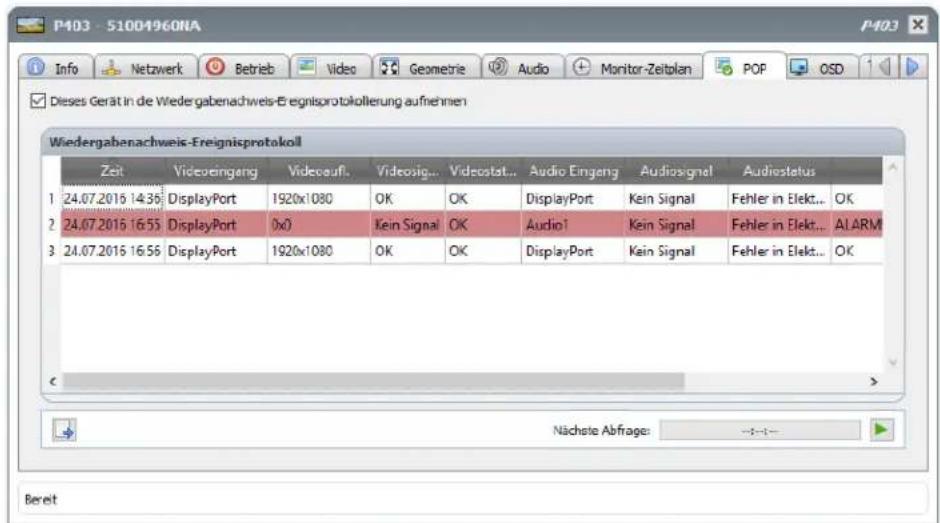Image resolution: width=940 pixels, height=523 pixels.
Task: Sort by the Audio Eingang column header
Action: coord(573,171)
